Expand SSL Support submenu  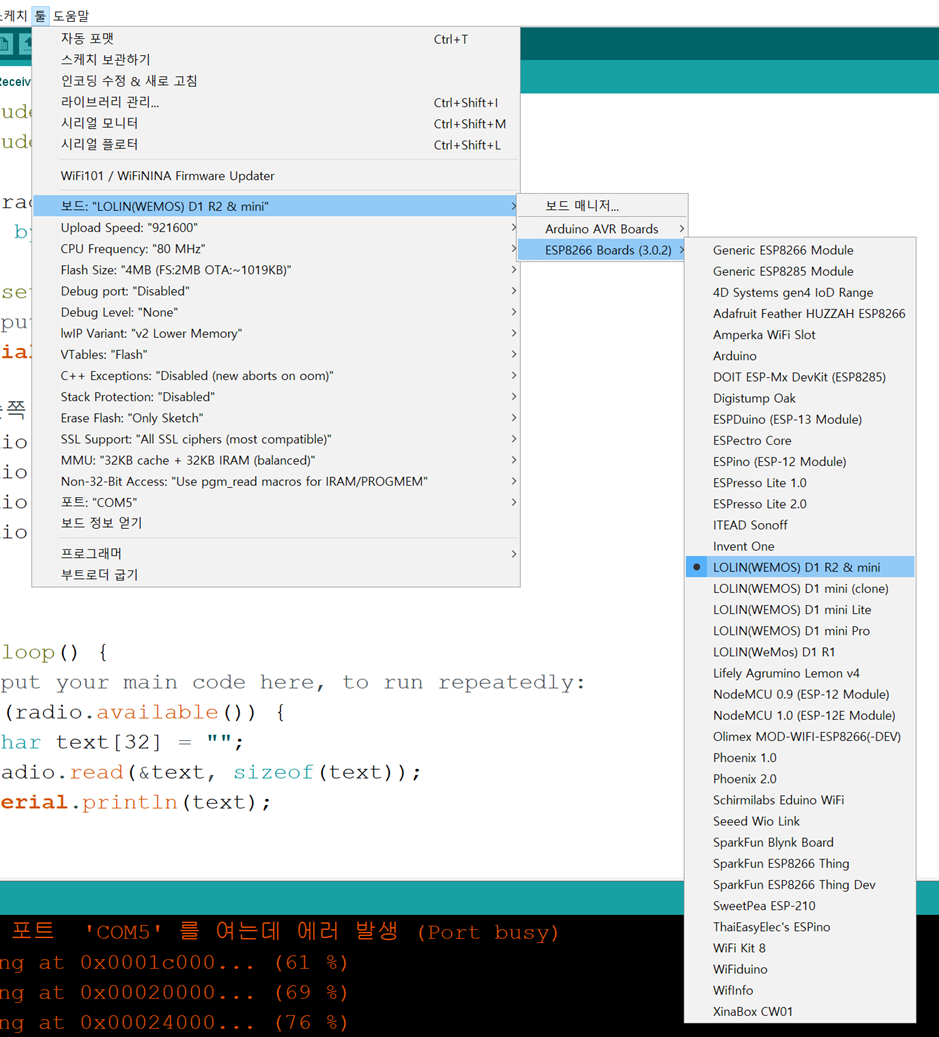click(276, 439)
